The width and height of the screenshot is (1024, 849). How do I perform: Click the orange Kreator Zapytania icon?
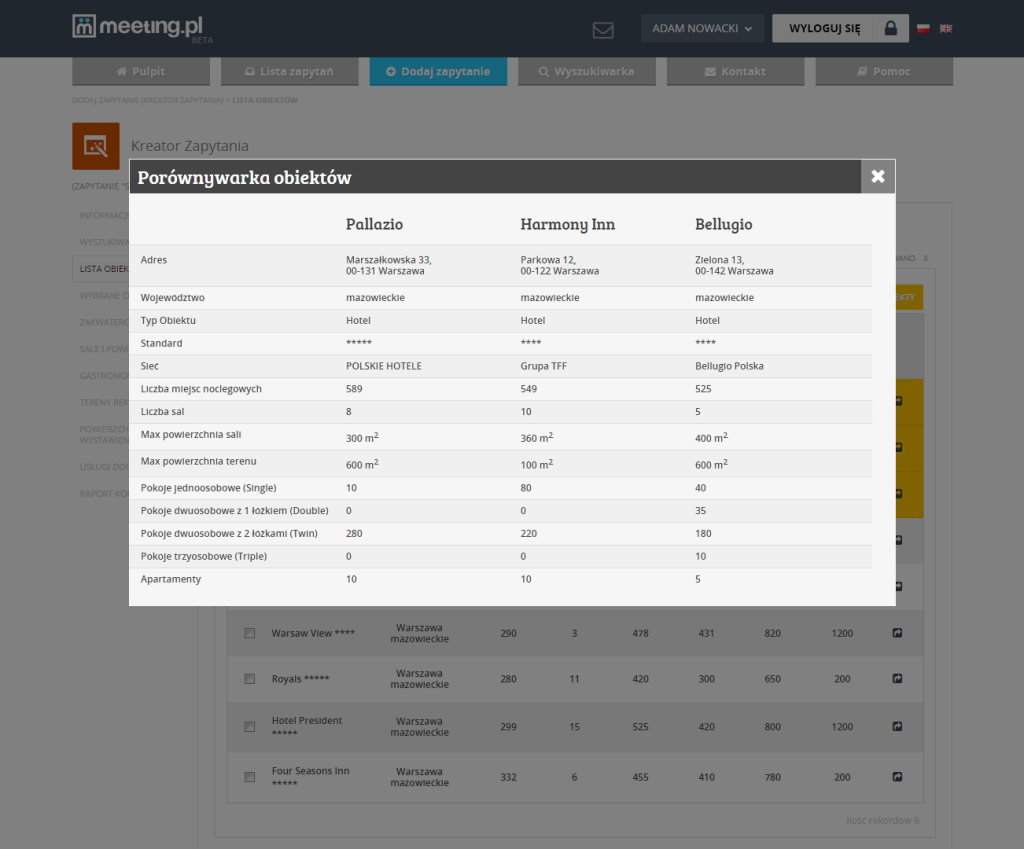pos(96,146)
